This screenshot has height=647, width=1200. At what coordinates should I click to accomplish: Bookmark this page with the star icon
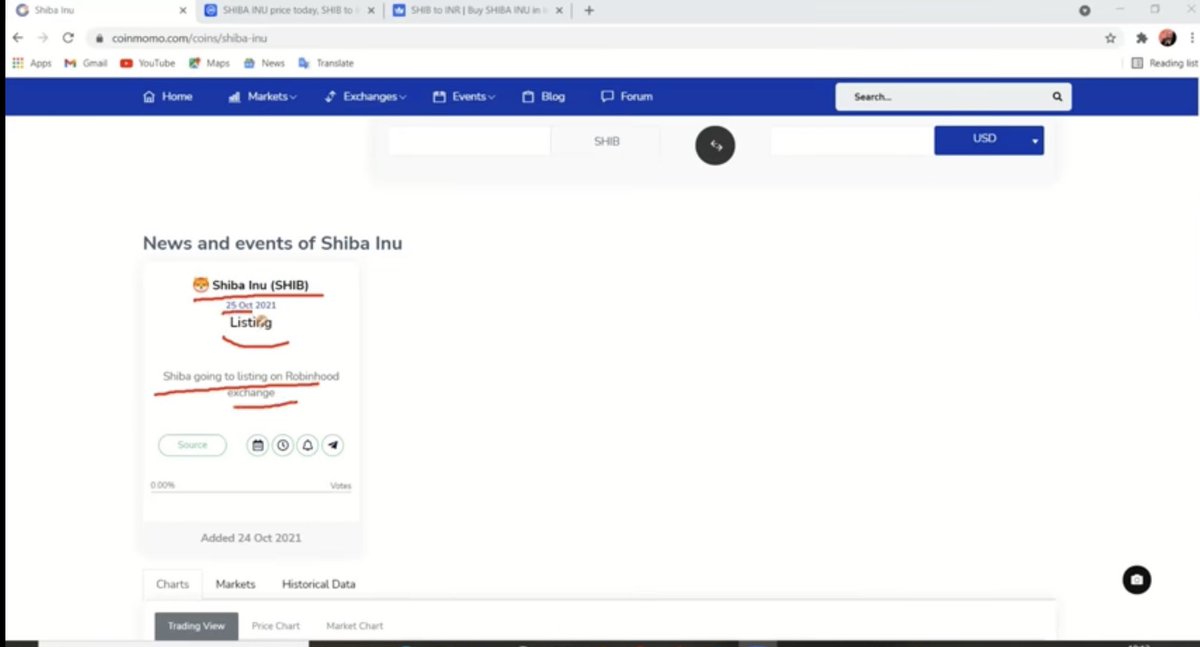[x=1110, y=38]
